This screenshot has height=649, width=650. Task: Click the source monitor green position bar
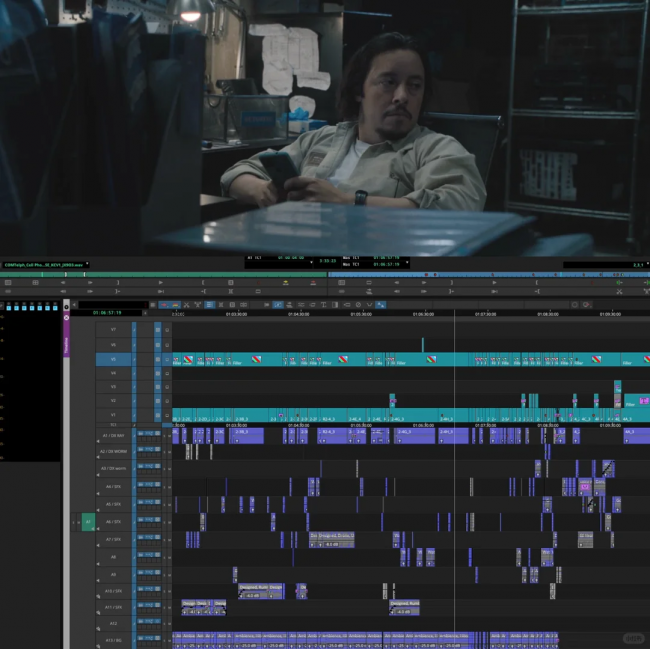click(164, 274)
